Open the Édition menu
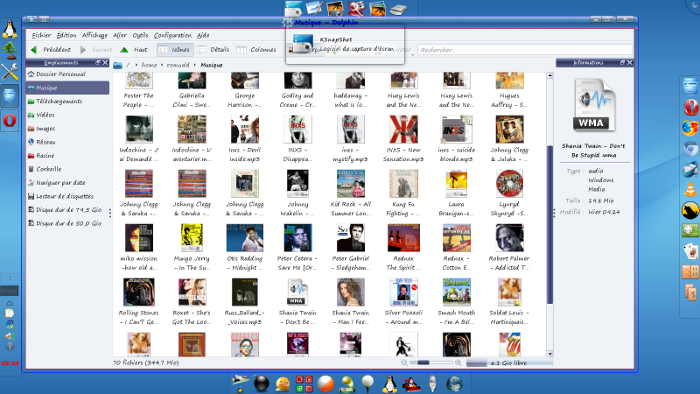Screen dimensions: 700x394 66,35
